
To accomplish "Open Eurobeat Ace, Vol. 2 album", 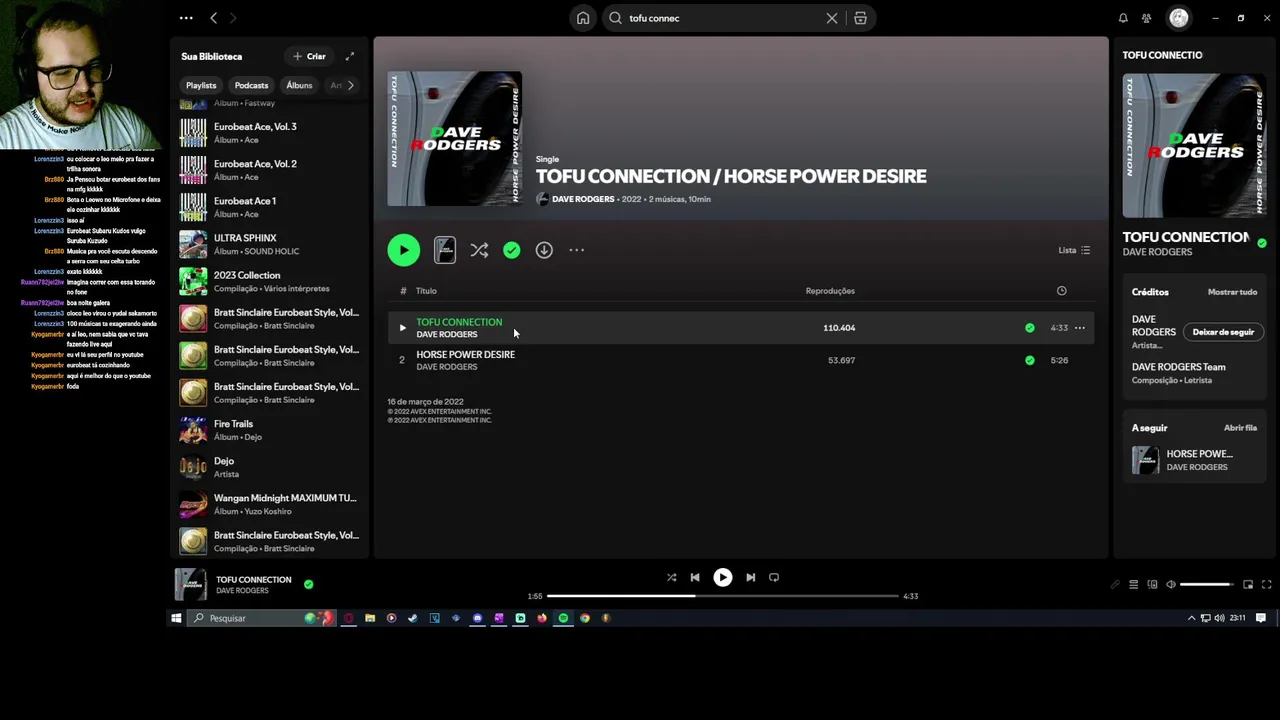I will (268, 170).
